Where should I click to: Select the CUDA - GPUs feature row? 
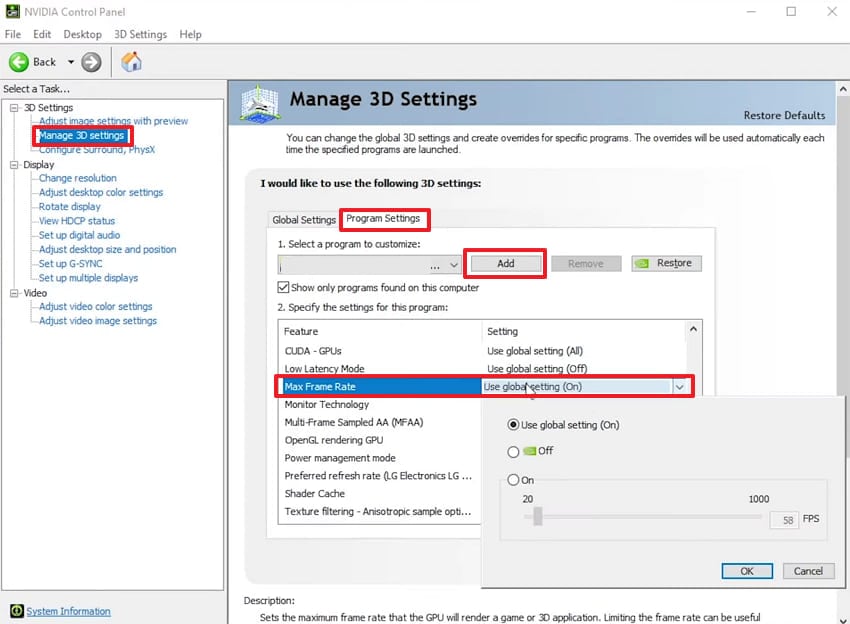[x=313, y=351]
